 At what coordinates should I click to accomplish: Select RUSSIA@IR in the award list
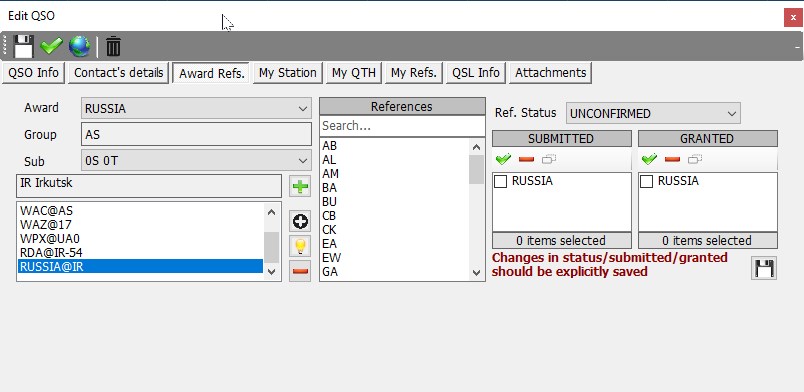click(140, 266)
